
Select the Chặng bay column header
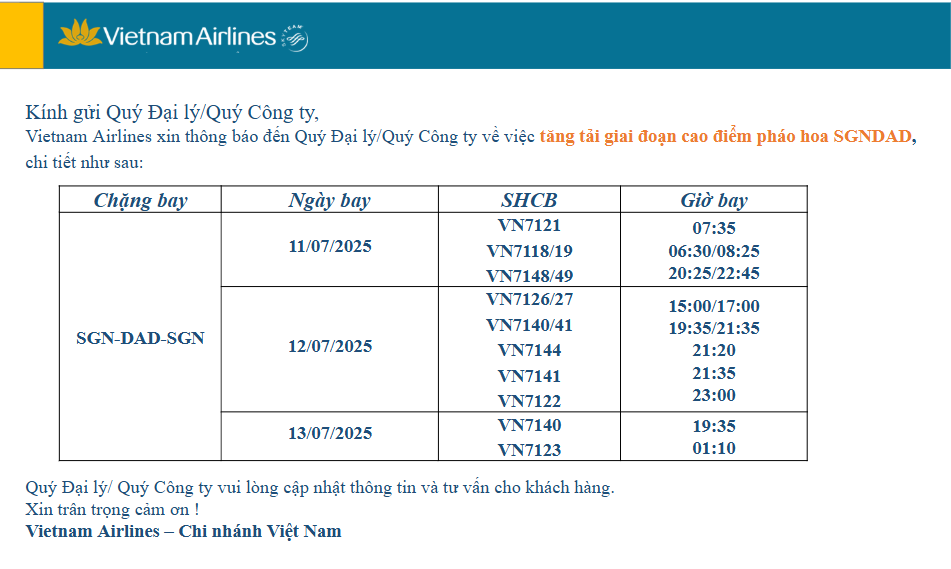coord(140,200)
